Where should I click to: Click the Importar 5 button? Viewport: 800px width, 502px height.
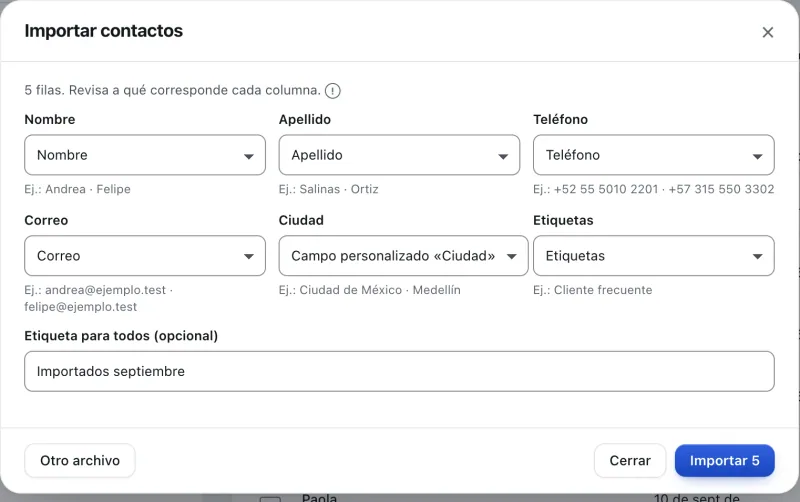tap(724, 461)
